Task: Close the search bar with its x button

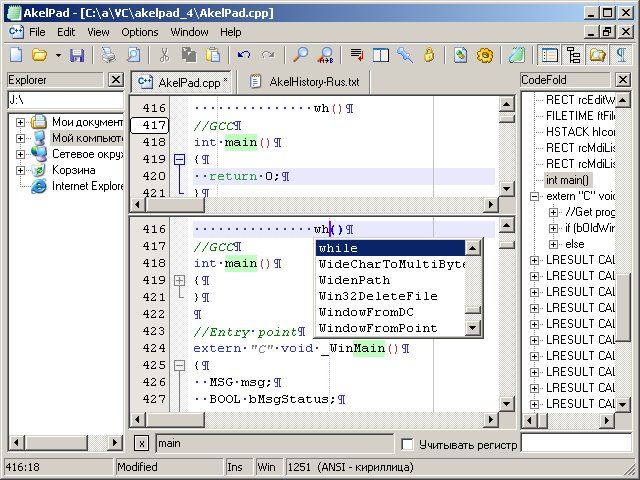Action: pyautogui.click(x=141, y=444)
